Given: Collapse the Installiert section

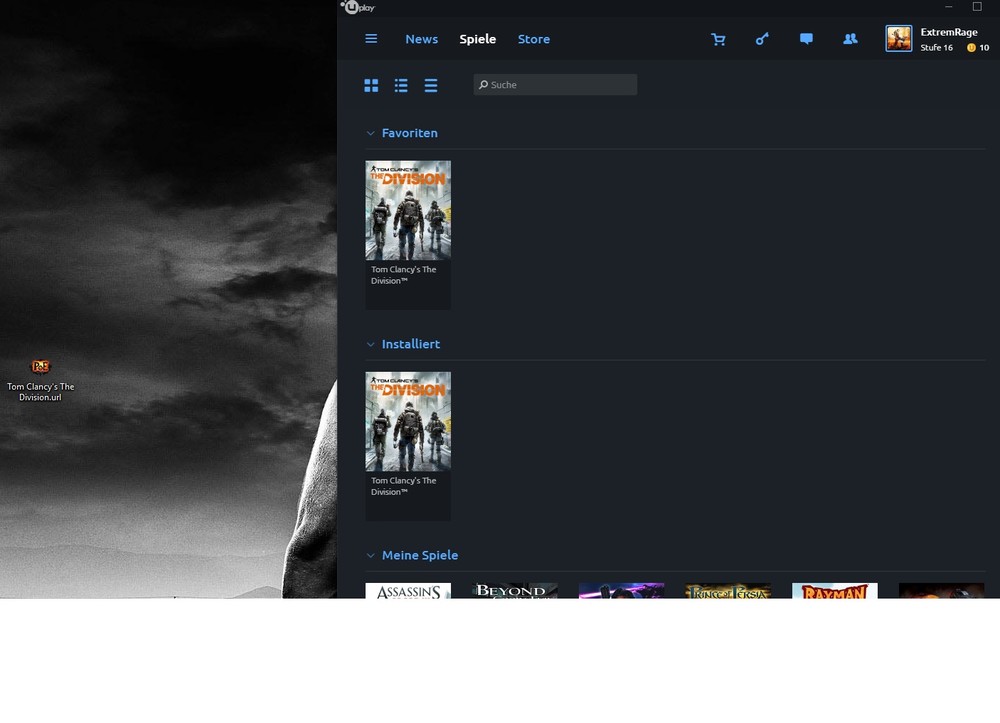Looking at the screenshot, I should coord(371,344).
